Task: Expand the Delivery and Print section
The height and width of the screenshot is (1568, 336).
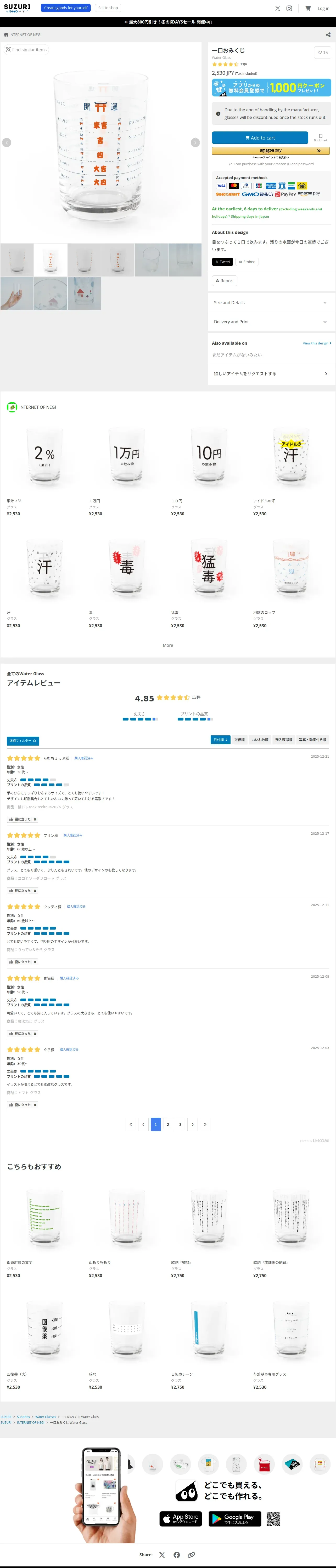Action: [x=271, y=321]
